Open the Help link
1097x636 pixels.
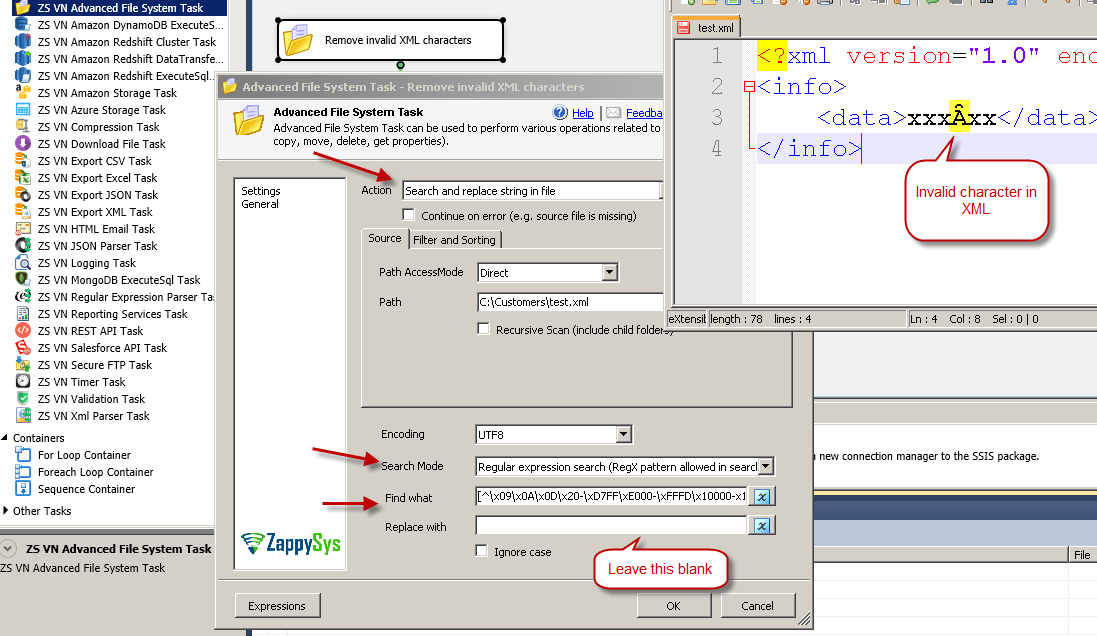pyautogui.click(x=583, y=112)
